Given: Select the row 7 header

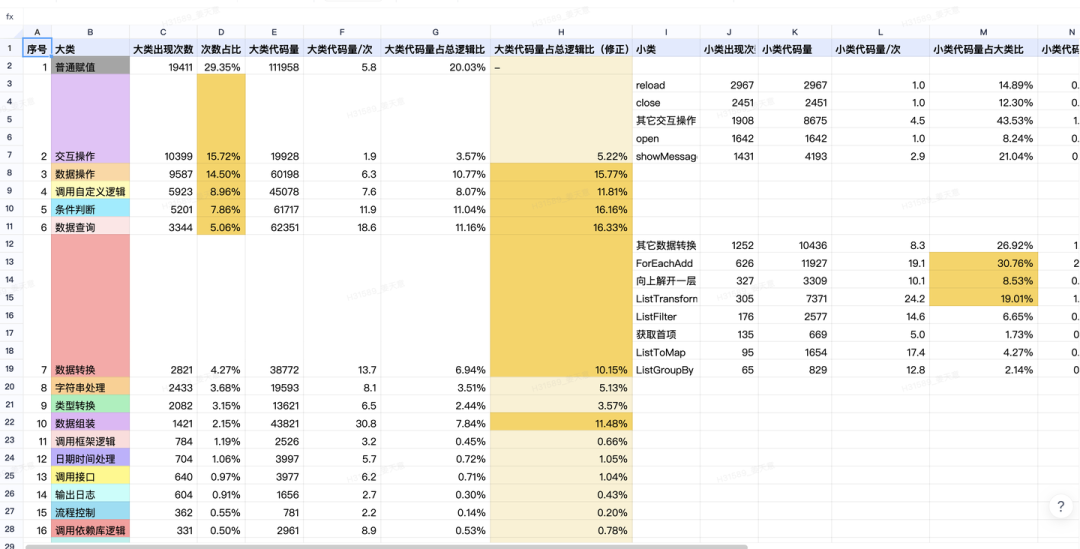Looking at the screenshot, I should coord(10,156).
